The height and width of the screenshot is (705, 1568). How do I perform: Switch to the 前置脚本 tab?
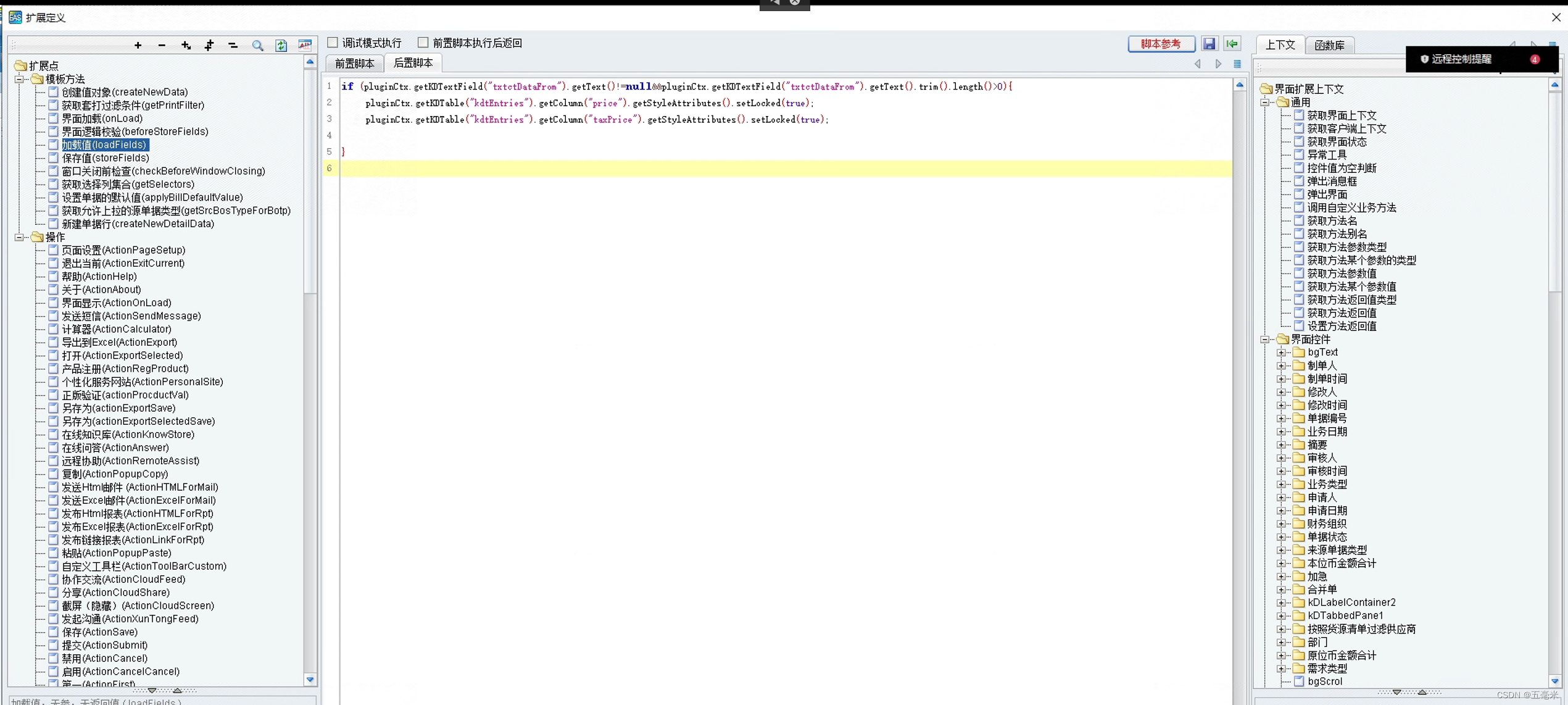click(x=354, y=64)
